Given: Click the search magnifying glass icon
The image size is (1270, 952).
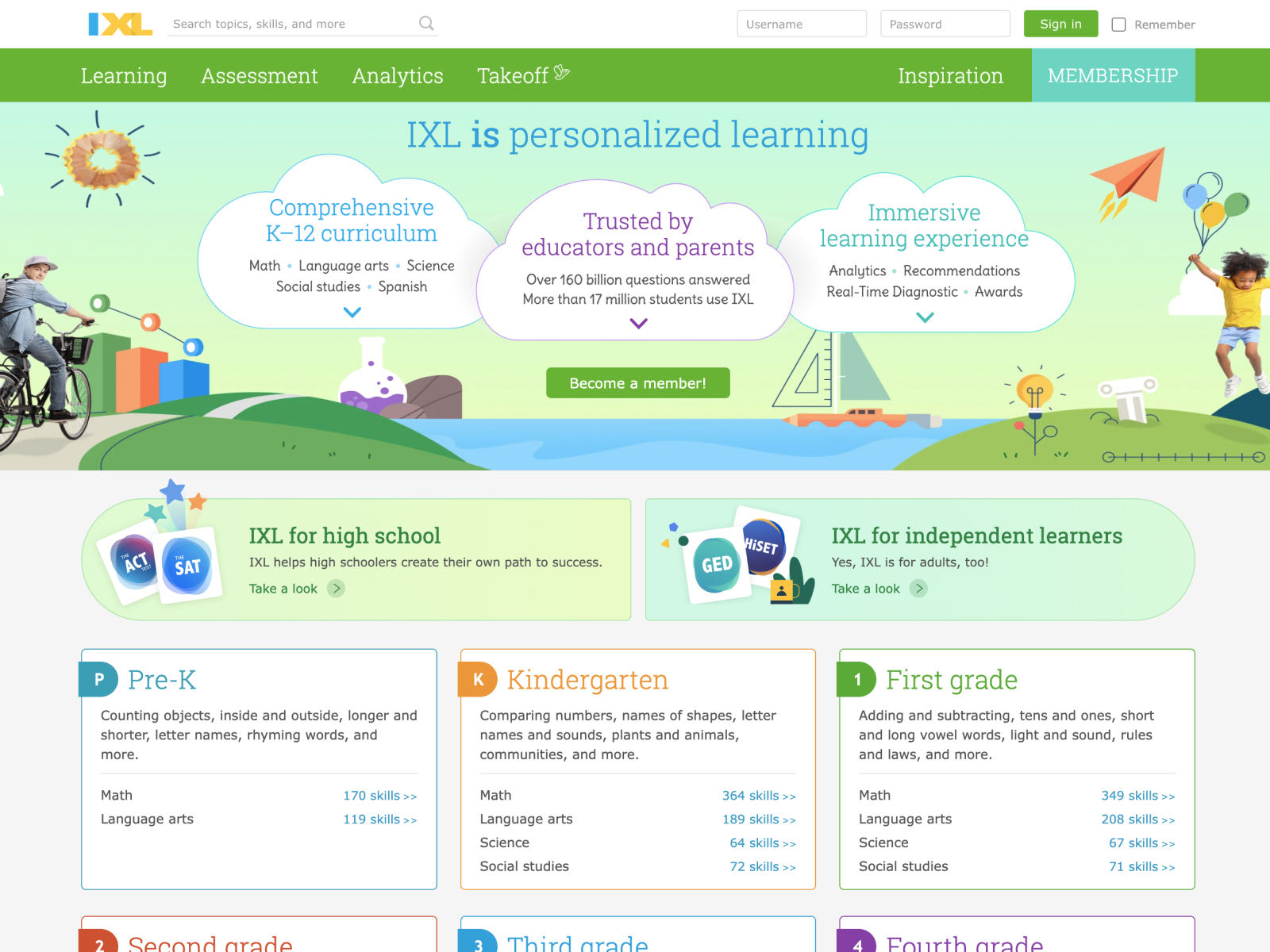Looking at the screenshot, I should 427,24.
